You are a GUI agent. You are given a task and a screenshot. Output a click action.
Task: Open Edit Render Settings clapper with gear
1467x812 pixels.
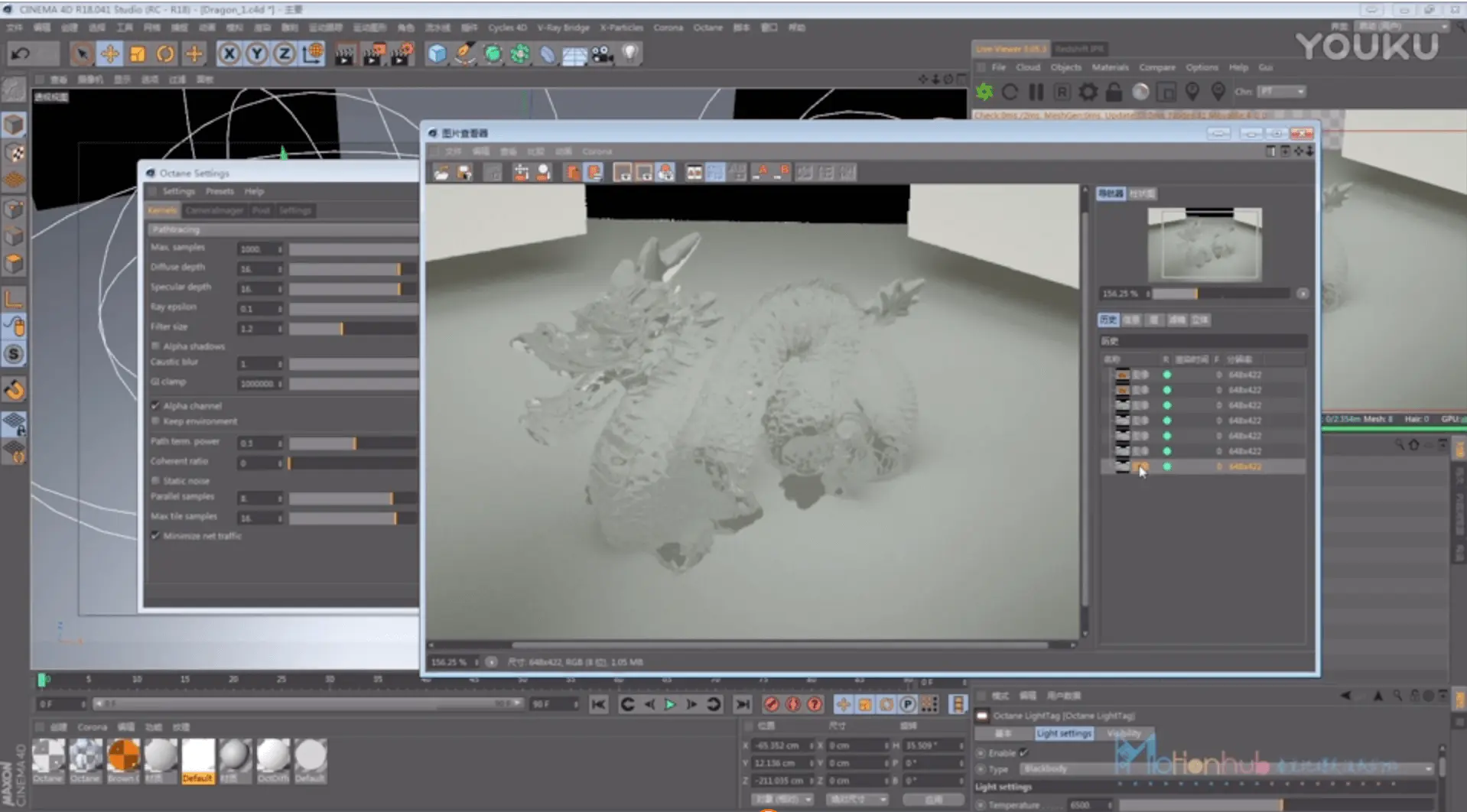(x=402, y=54)
